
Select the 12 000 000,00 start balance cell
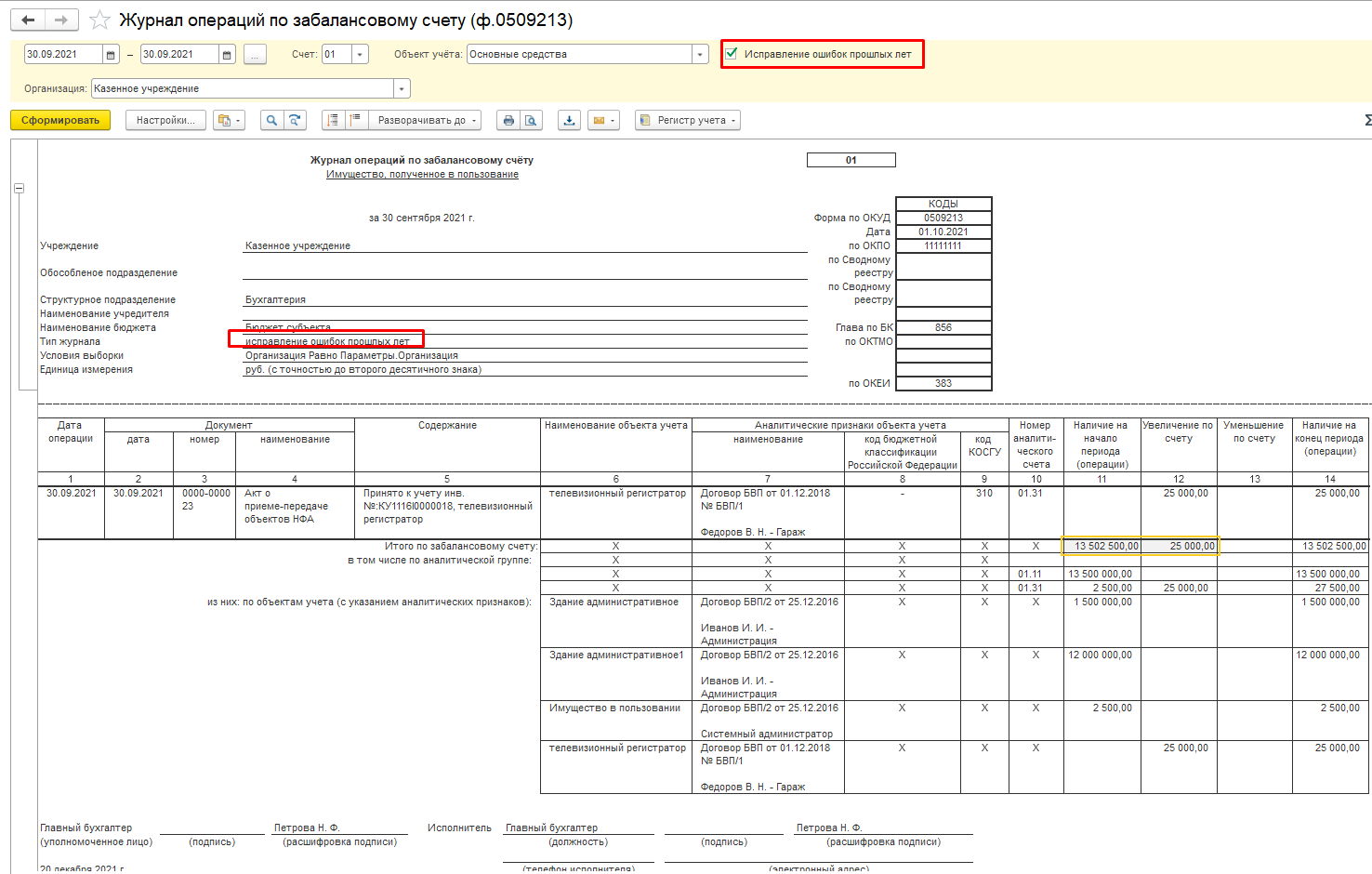tap(1102, 674)
